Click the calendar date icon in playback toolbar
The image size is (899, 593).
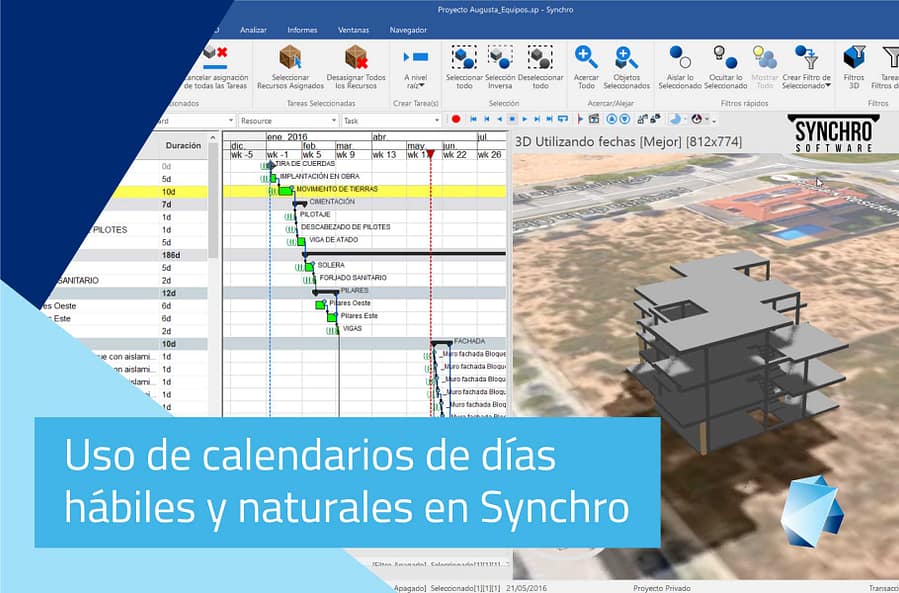(594, 119)
